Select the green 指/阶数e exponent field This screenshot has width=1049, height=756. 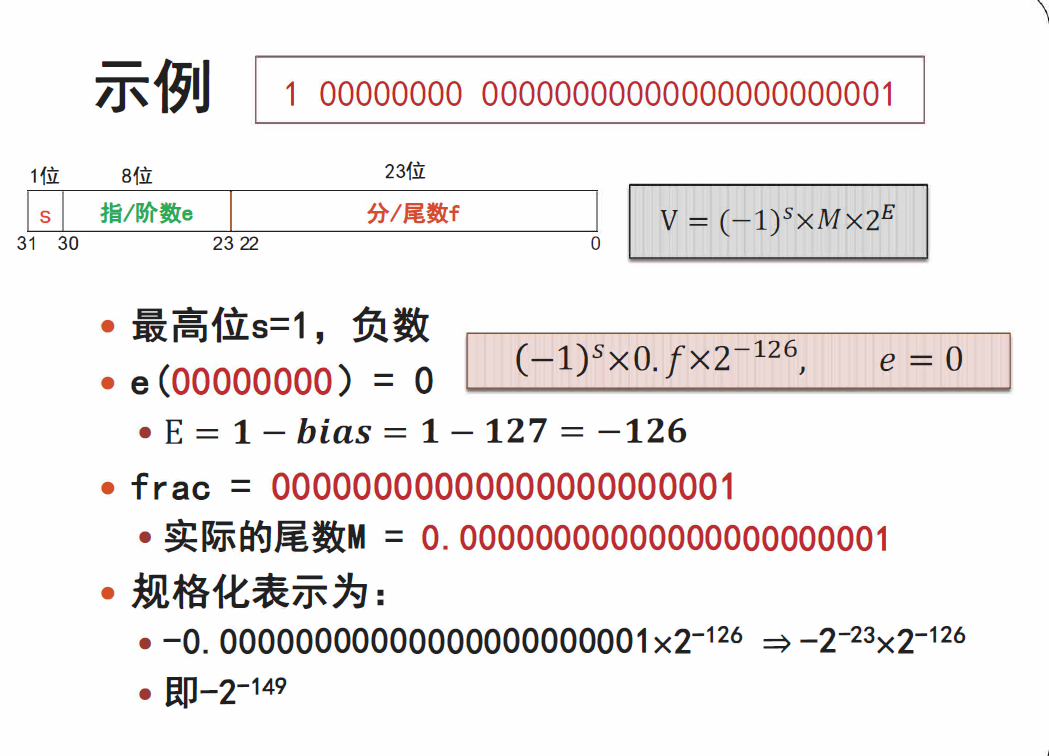coord(147,213)
